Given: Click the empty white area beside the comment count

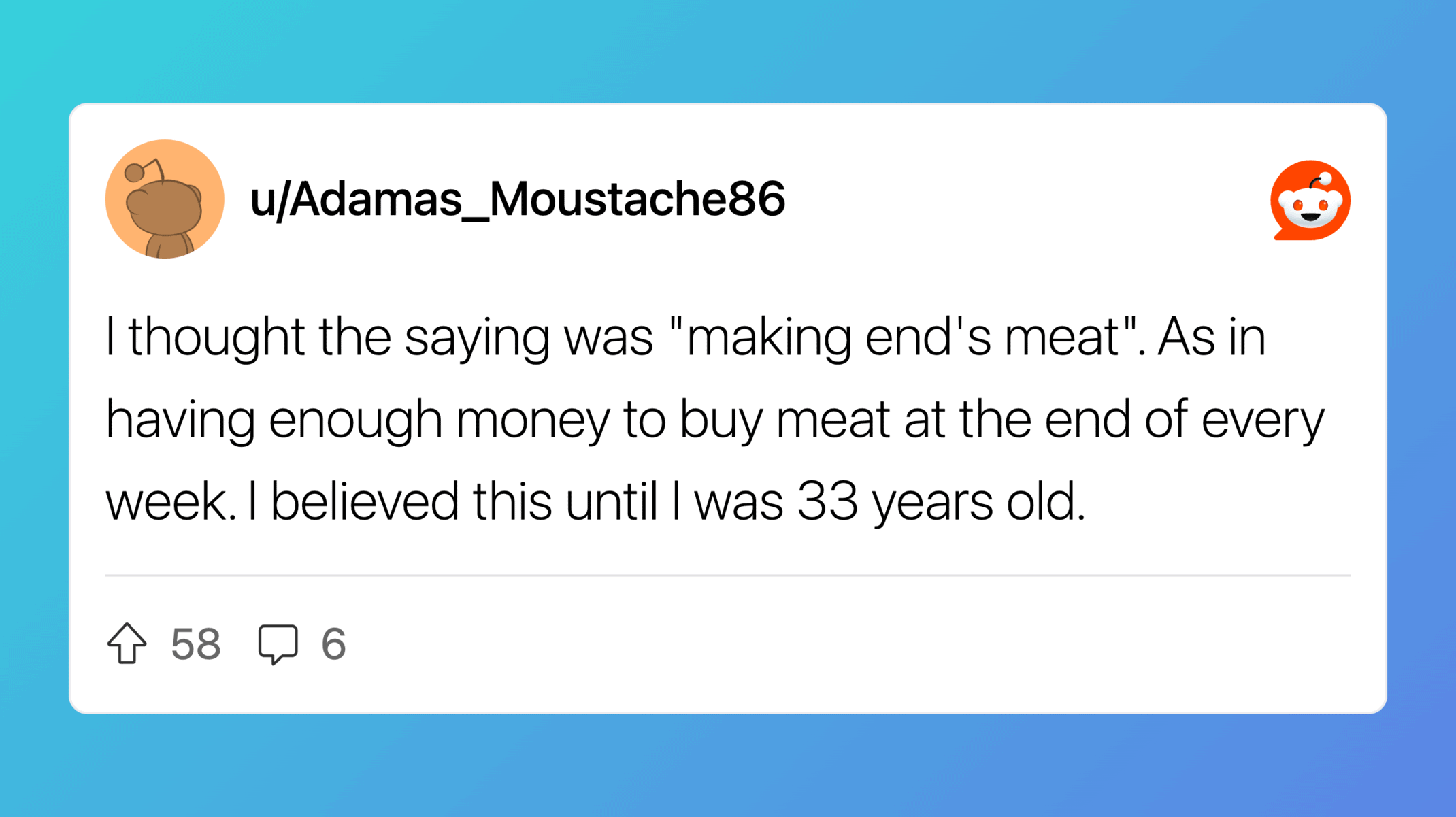Looking at the screenshot, I should [x=816, y=644].
